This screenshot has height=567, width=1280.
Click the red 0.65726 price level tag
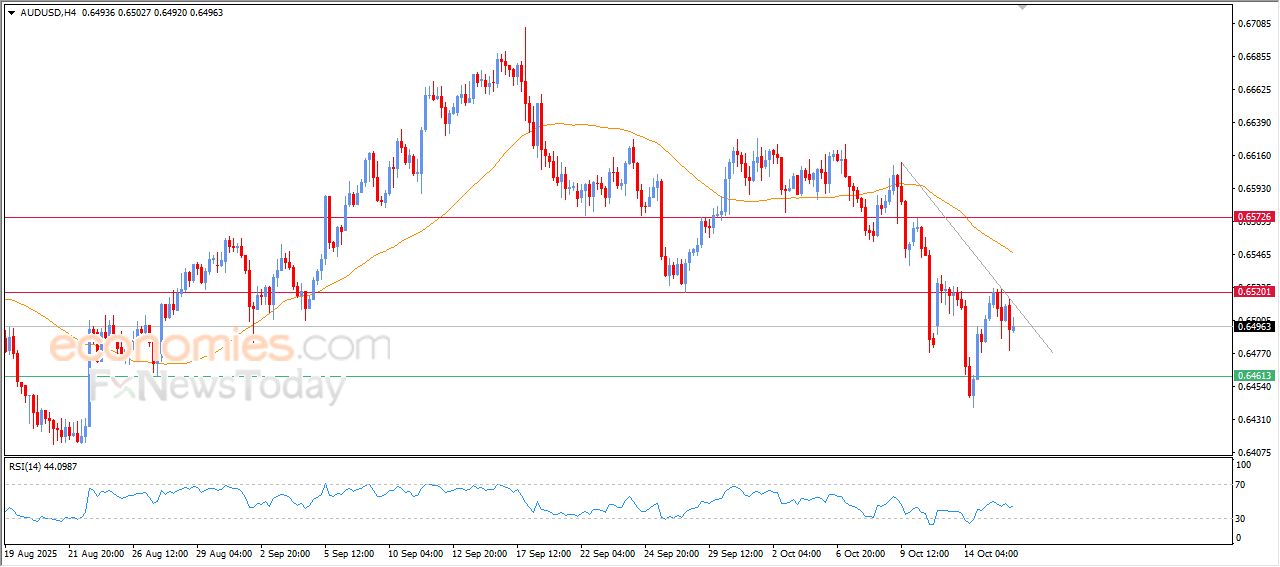point(1253,217)
